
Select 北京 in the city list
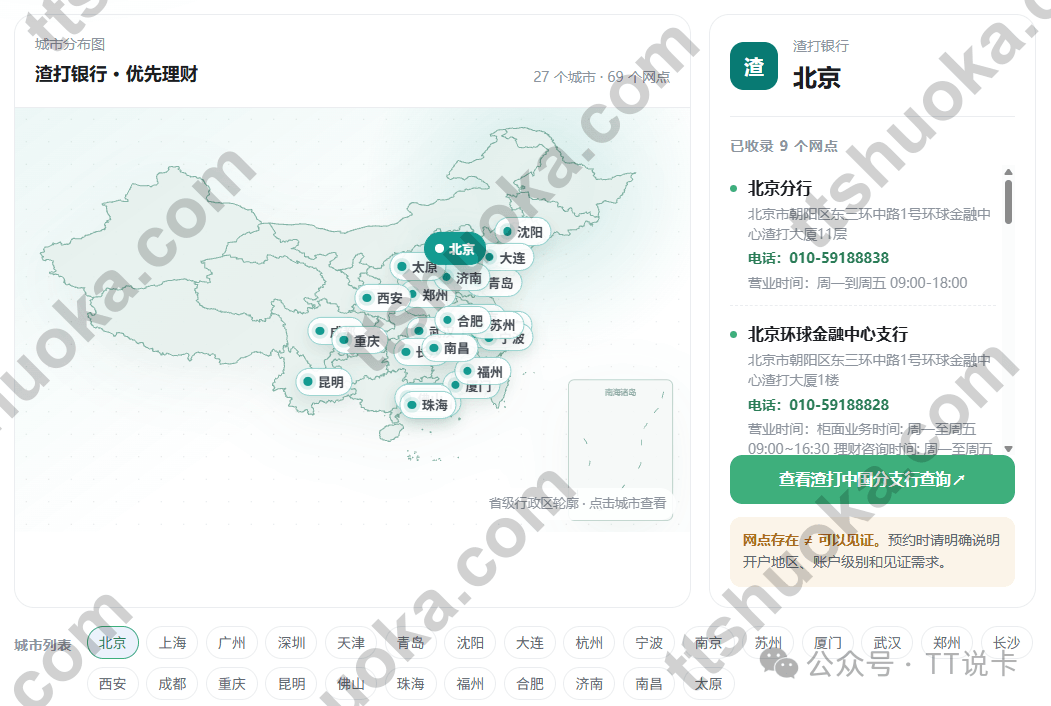pos(113,643)
